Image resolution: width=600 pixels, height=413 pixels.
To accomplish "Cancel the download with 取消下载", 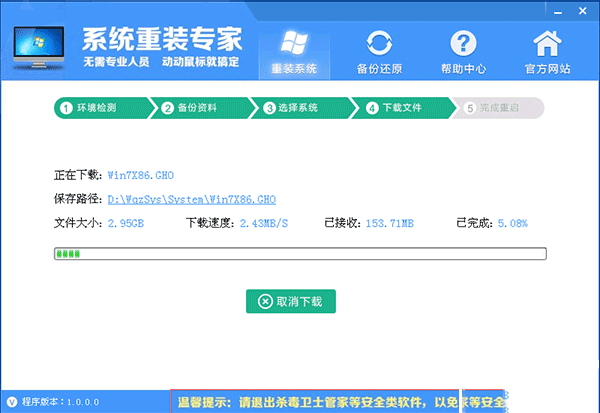I will pos(291,301).
